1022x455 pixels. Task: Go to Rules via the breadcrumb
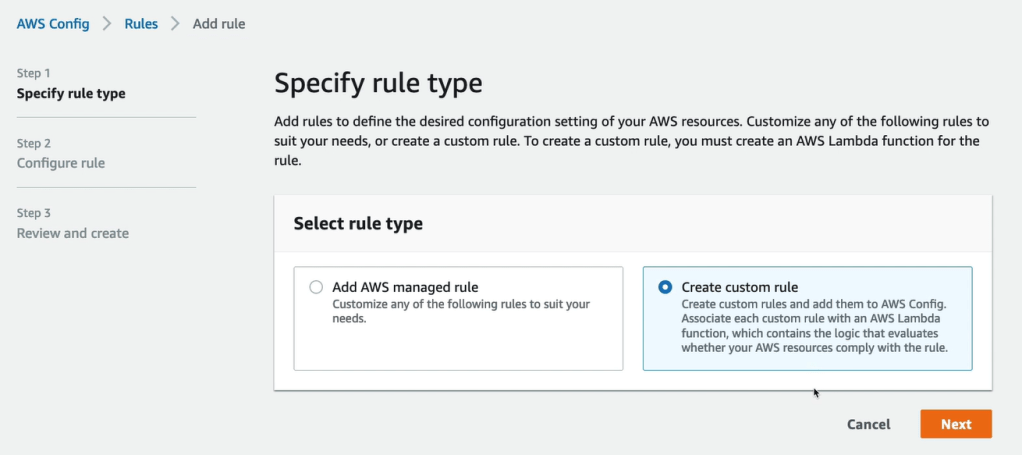[x=141, y=23]
